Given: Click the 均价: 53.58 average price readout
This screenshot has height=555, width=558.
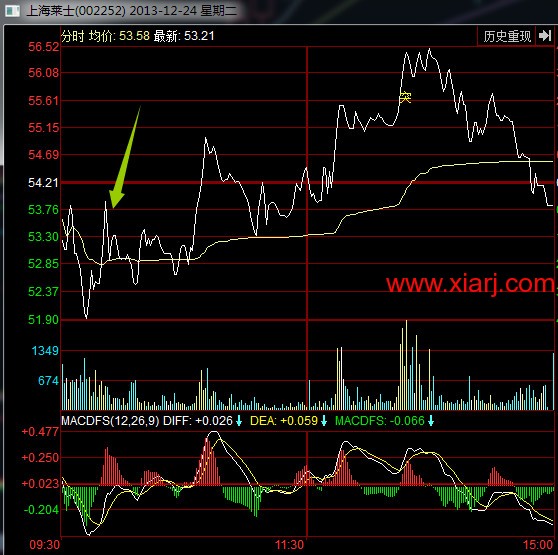Looking at the screenshot, I should (x=119, y=36).
